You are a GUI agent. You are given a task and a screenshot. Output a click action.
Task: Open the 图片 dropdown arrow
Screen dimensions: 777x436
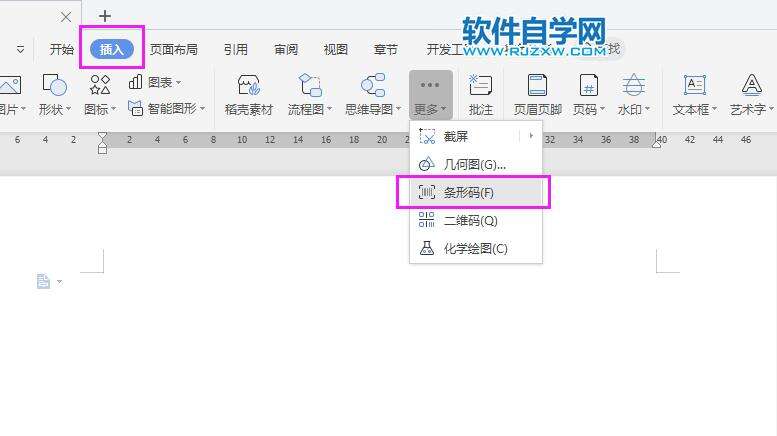coord(23,109)
